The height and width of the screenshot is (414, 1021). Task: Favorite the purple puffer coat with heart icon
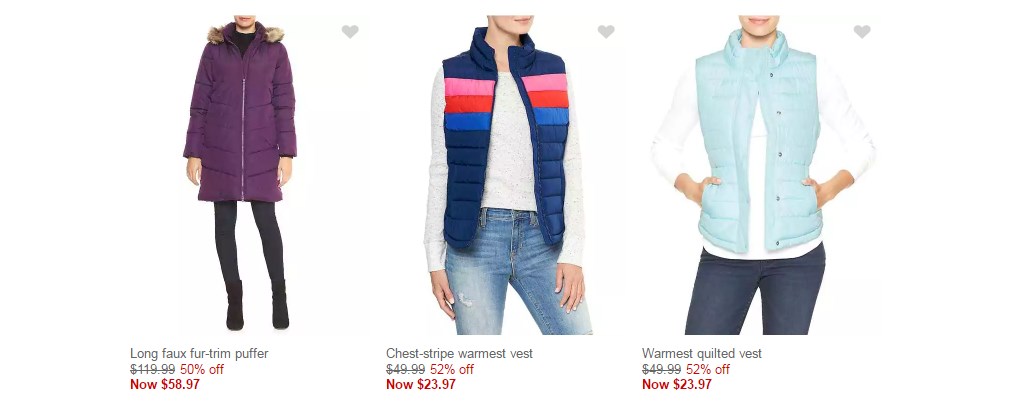click(350, 31)
